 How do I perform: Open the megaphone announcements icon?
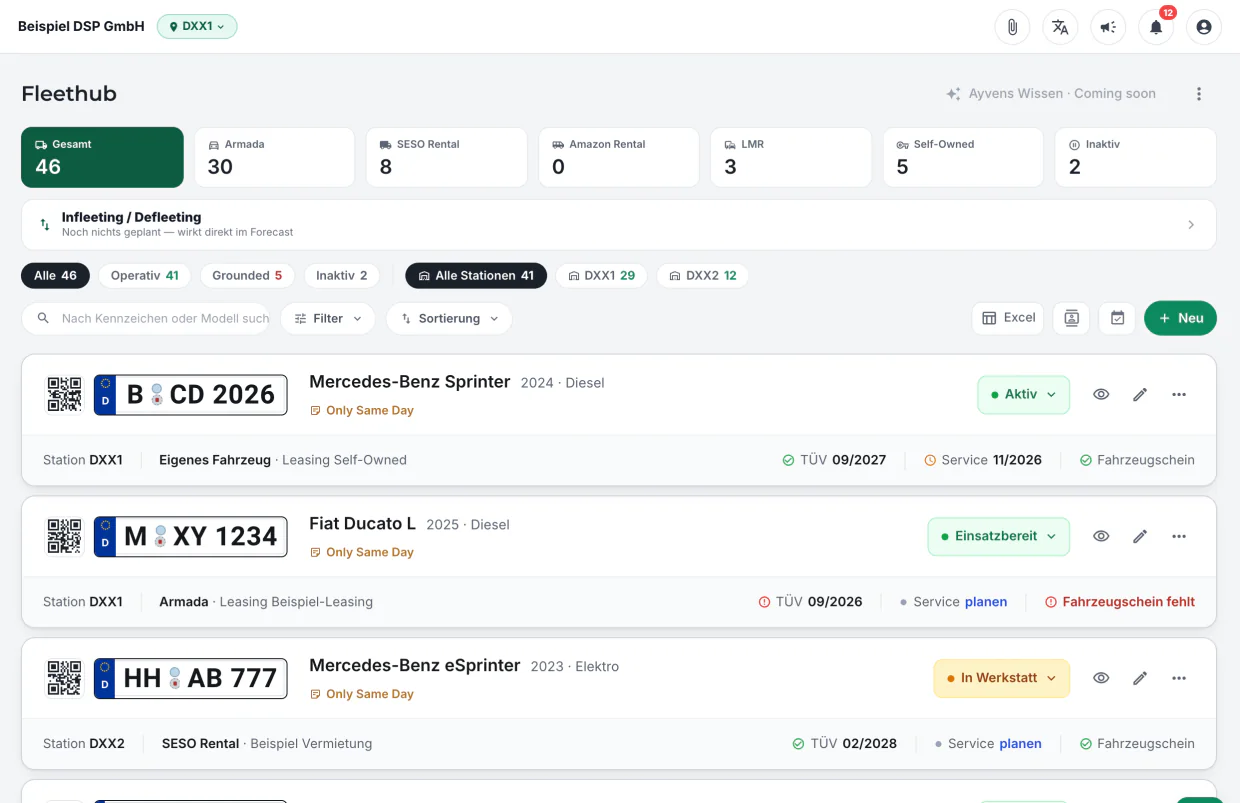1108,27
